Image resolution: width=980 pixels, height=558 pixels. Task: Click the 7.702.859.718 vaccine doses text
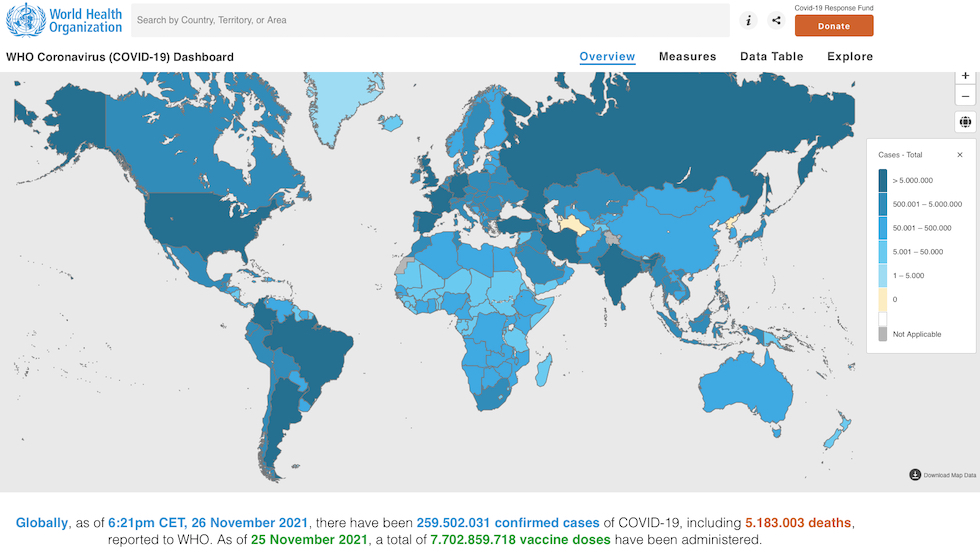520,540
